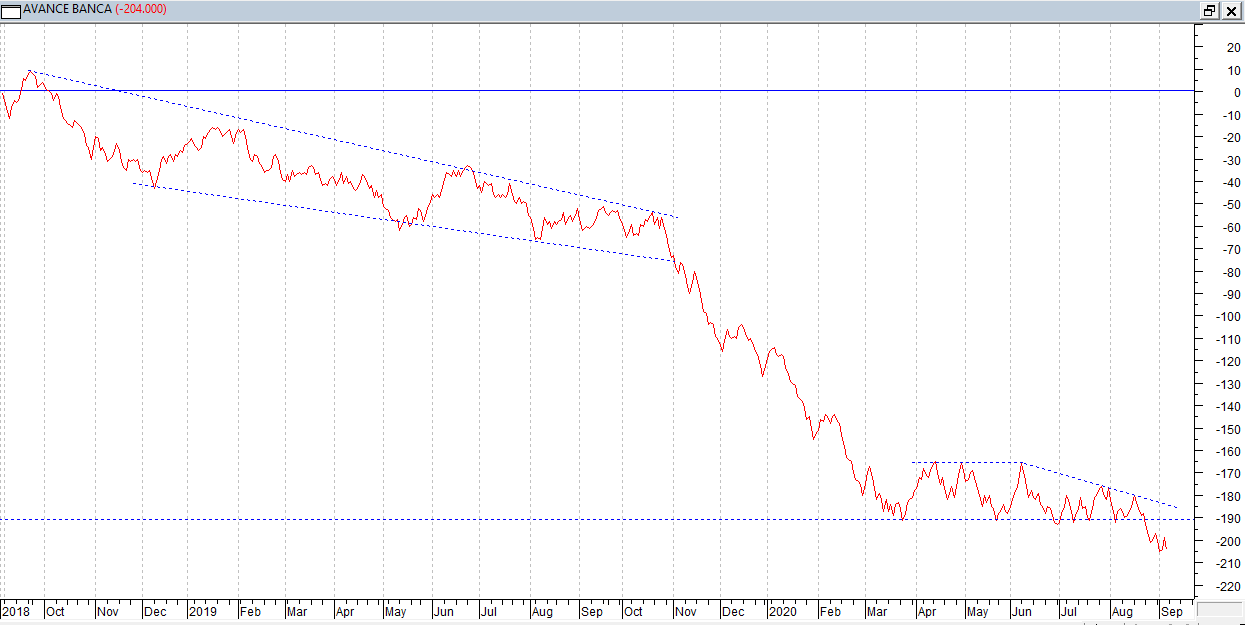Click the gray box right of time axis

coord(1220,610)
